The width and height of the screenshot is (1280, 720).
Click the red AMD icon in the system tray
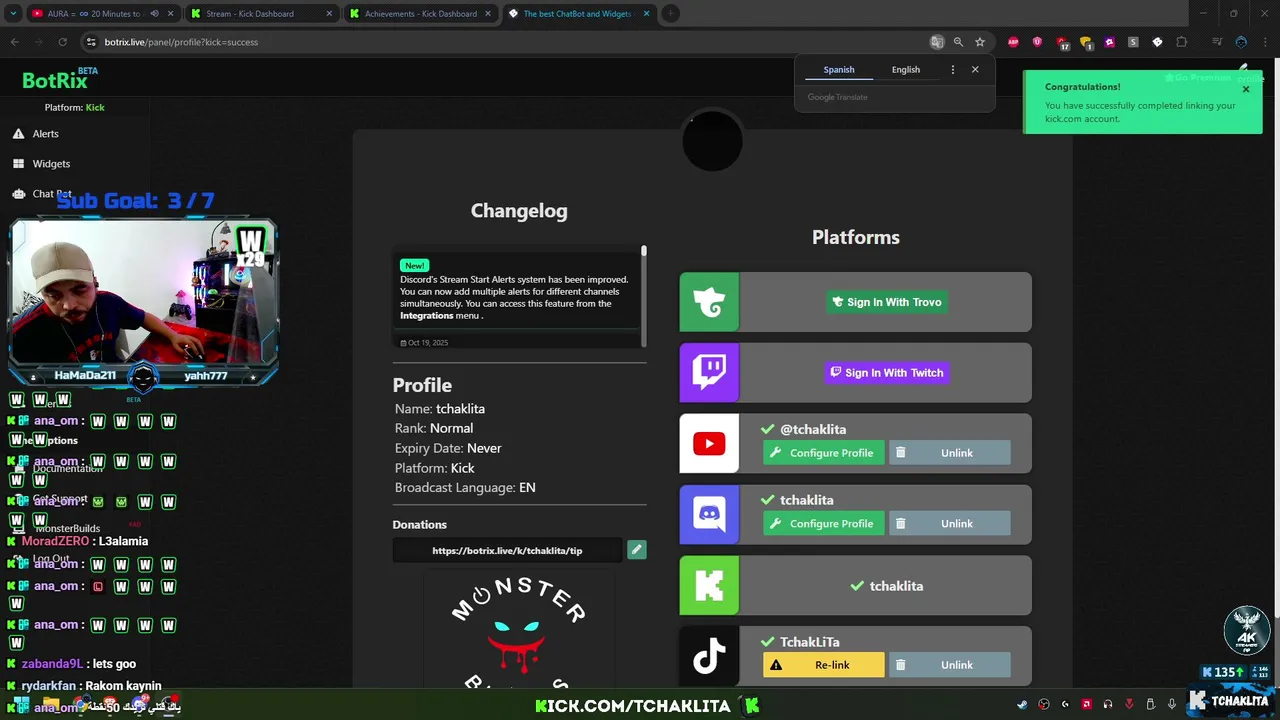pyautogui.click(x=1086, y=704)
